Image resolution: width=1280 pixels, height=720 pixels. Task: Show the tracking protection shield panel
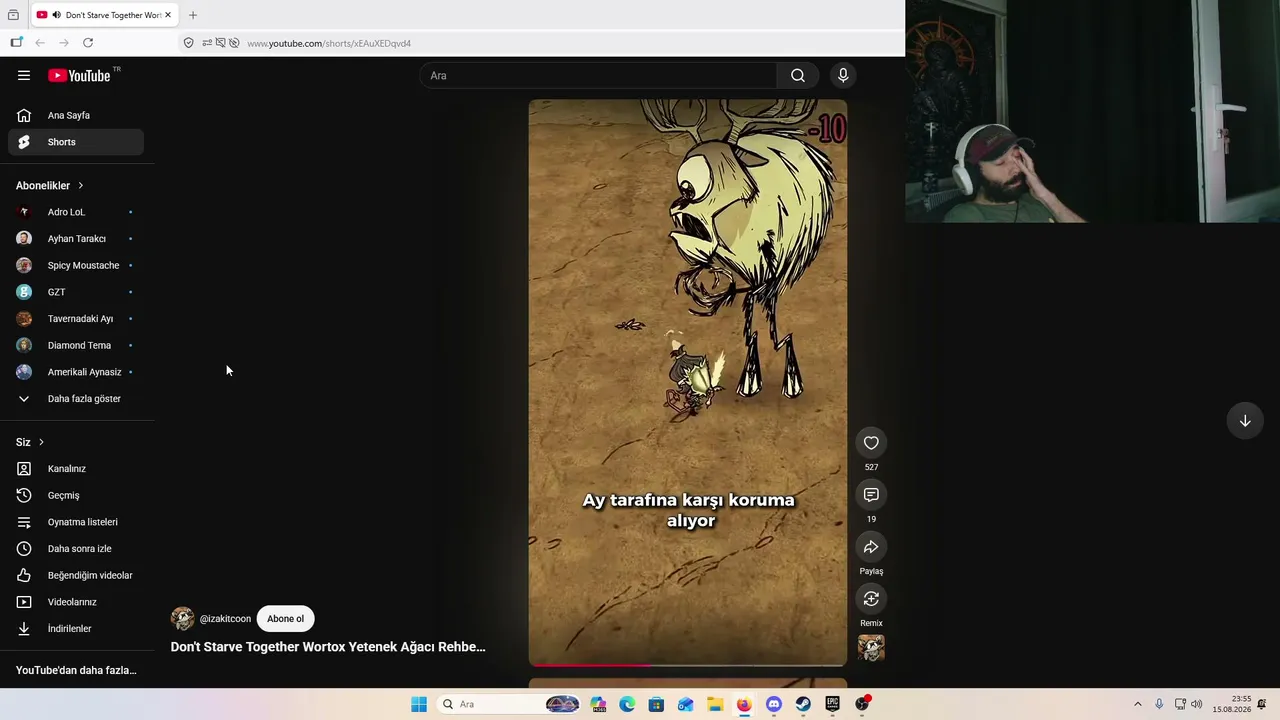[x=188, y=43]
